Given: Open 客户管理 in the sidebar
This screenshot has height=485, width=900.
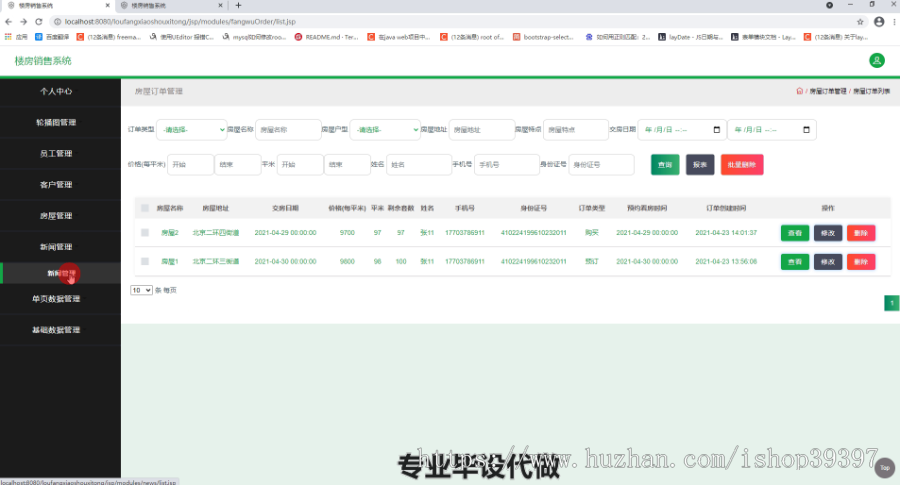Looking at the screenshot, I should point(56,184).
